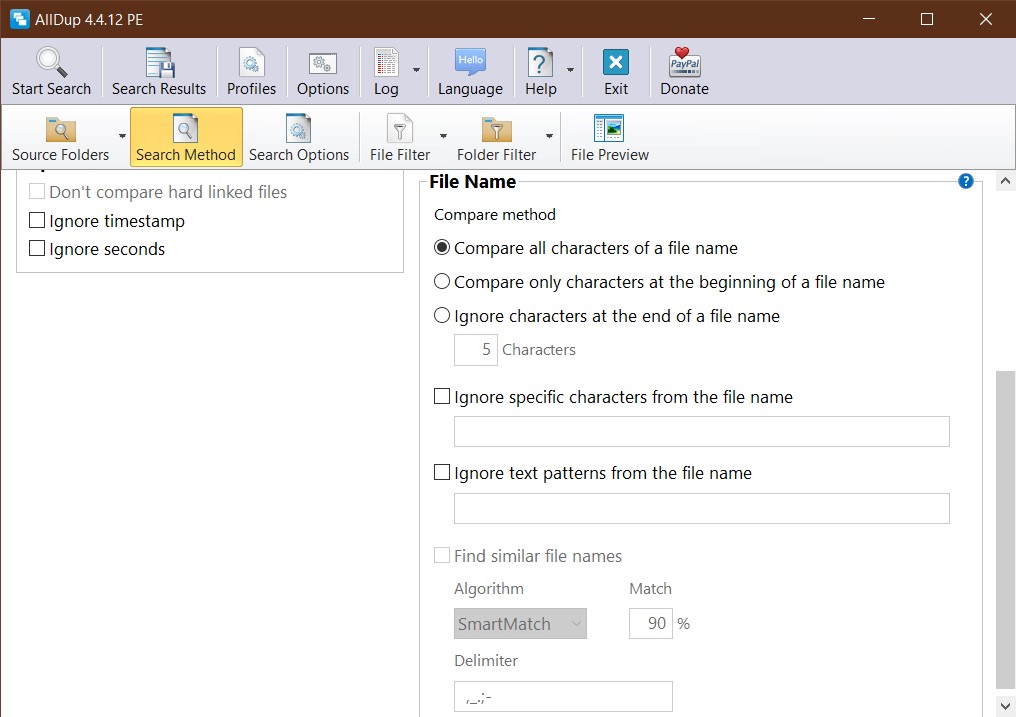1016x717 pixels.
Task: Click the AllDup app icon in title bar
Action: tap(20, 19)
